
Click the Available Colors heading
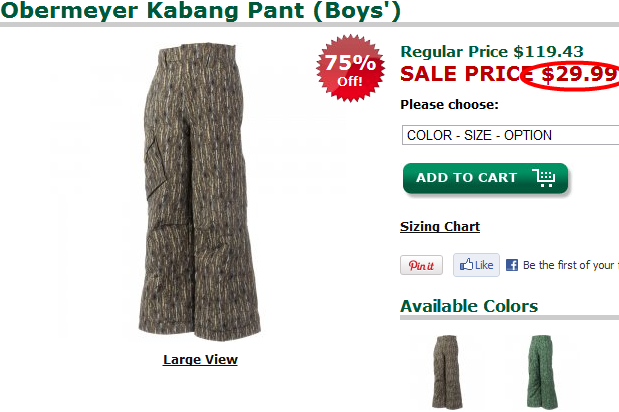pos(469,306)
